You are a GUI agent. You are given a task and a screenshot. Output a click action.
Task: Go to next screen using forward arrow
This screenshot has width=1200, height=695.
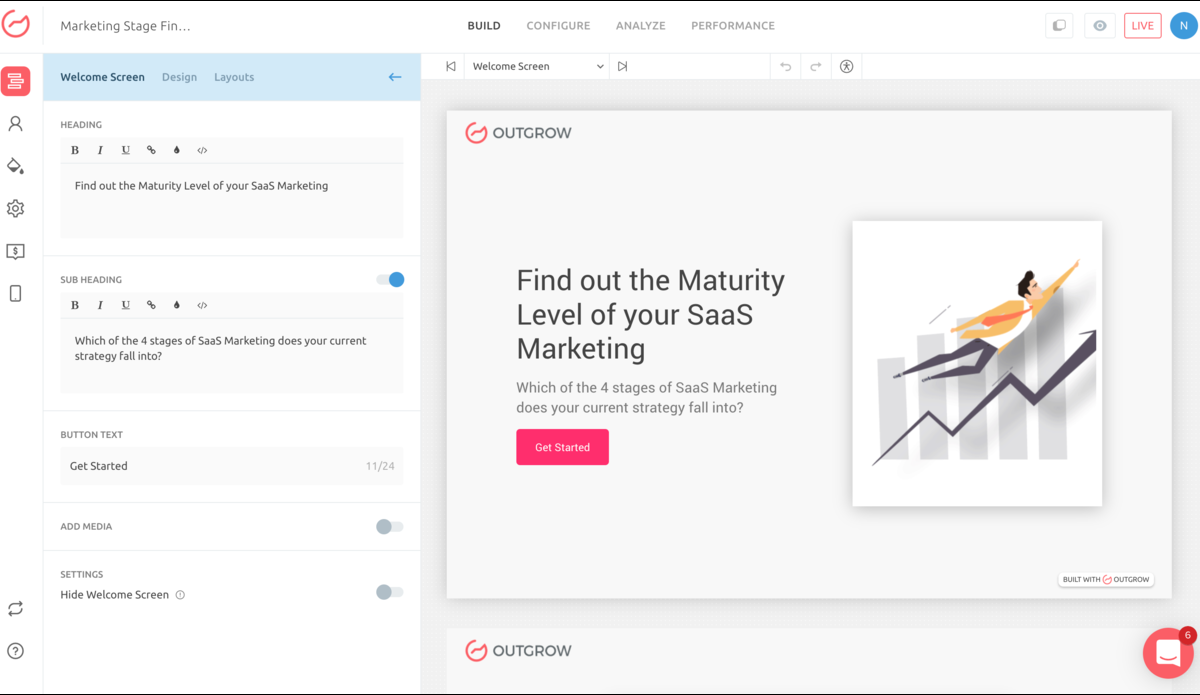pyautogui.click(x=622, y=67)
